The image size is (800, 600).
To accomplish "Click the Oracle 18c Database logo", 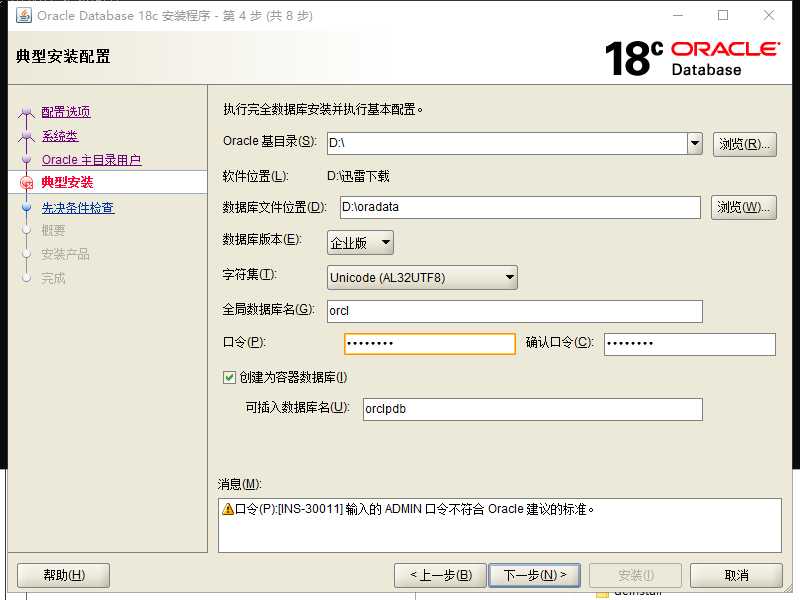I will tap(692, 58).
